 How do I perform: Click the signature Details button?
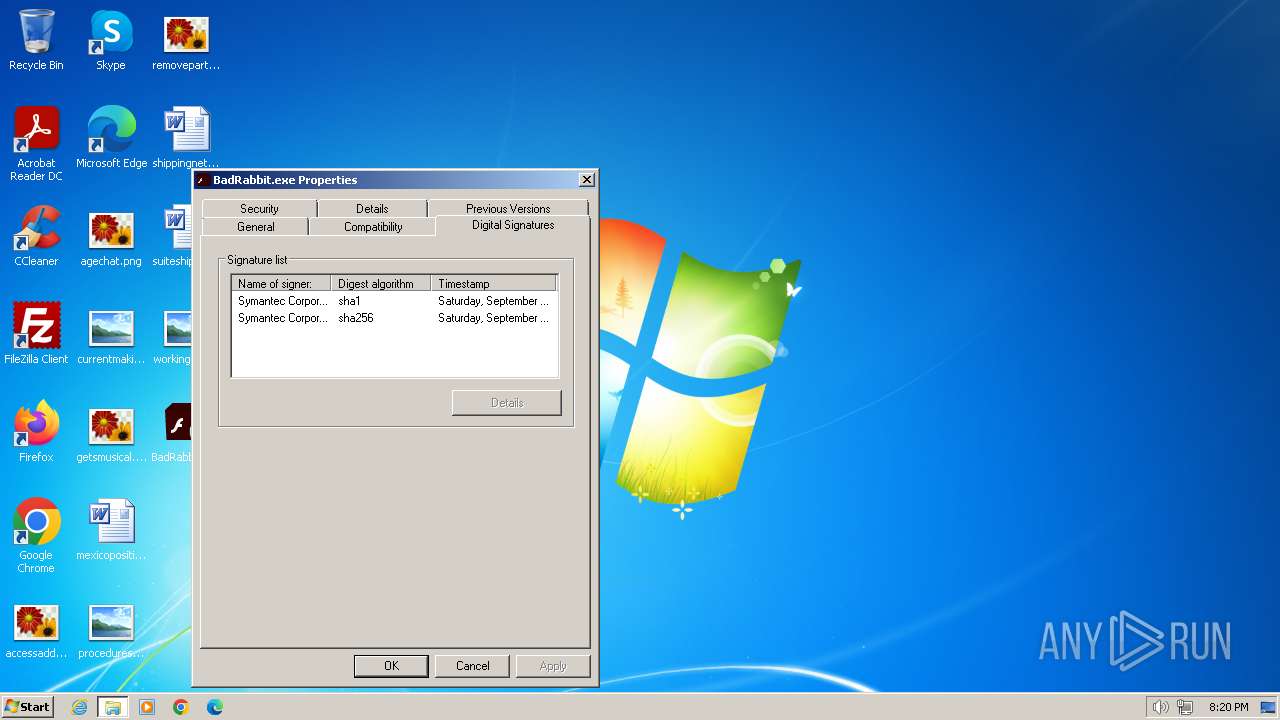(507, 403)
